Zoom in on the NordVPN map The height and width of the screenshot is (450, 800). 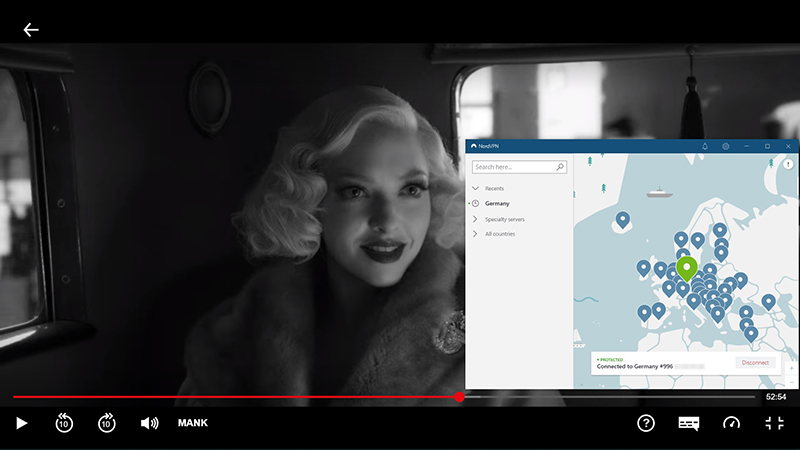792,368
